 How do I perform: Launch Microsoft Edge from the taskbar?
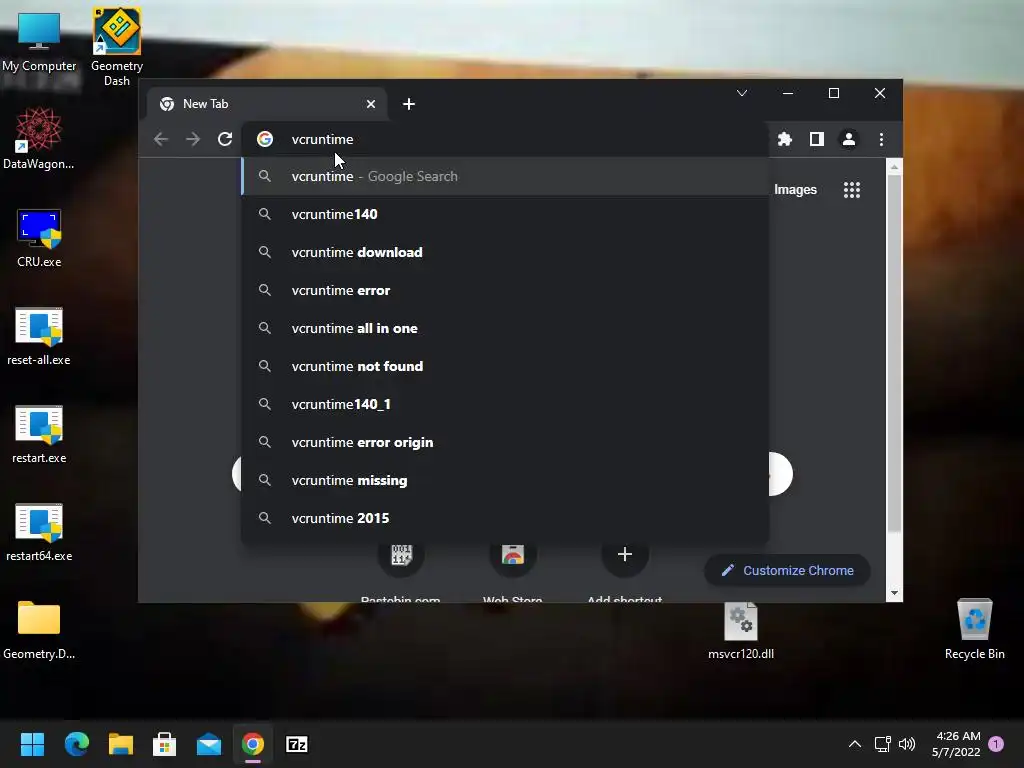click(x=76, y=744)
